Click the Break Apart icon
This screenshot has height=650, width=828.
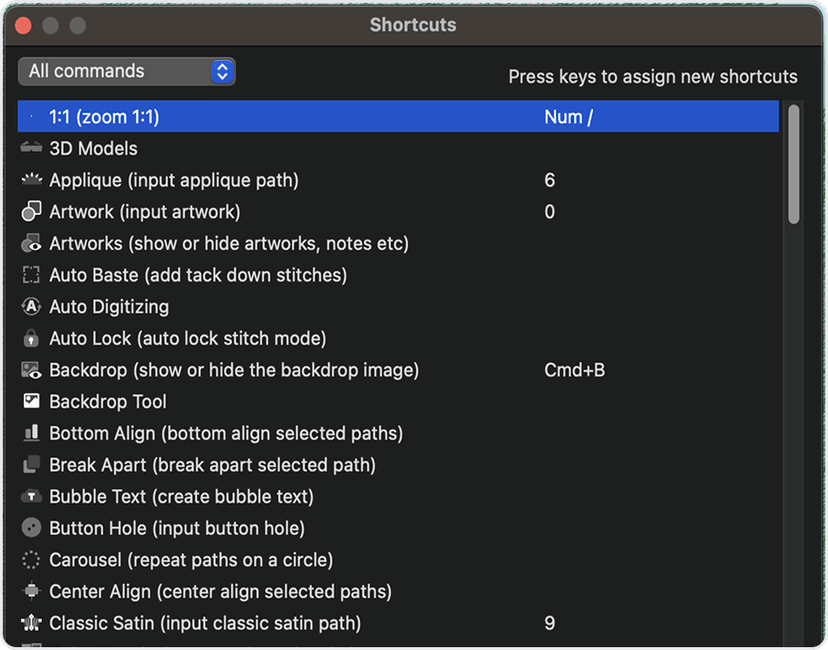31,465
